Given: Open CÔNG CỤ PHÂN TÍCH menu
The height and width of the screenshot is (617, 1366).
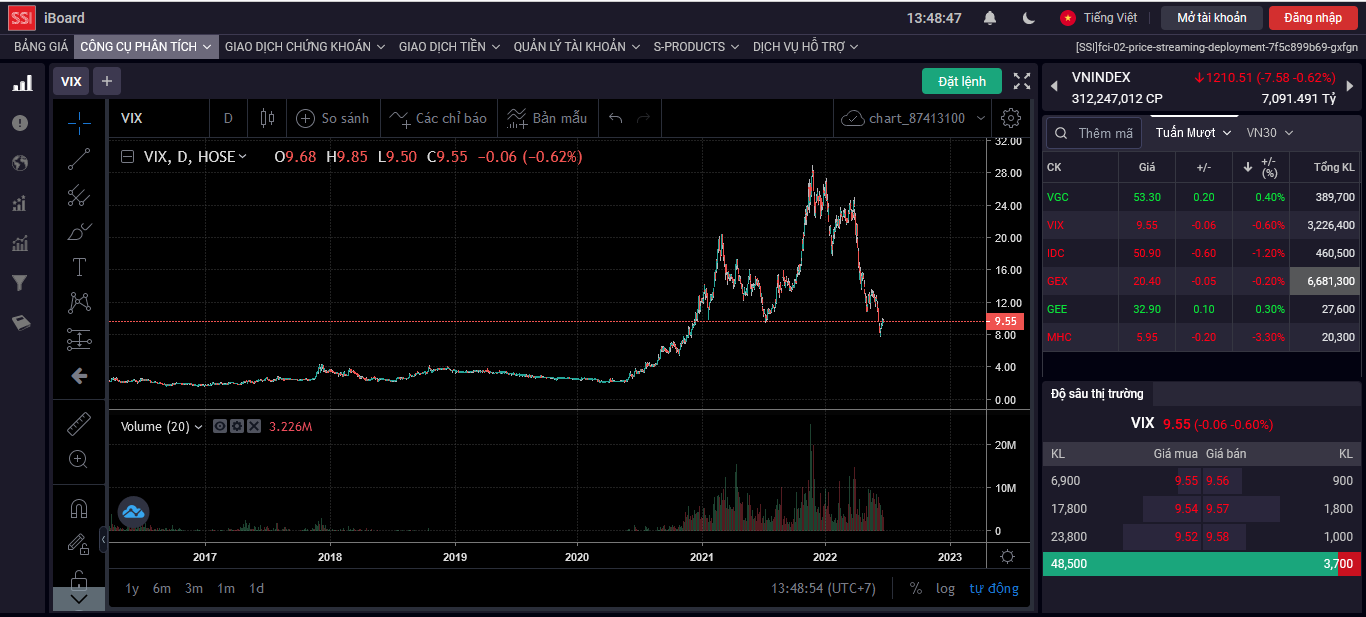Looking at the screenshot, I should point(146,46).
